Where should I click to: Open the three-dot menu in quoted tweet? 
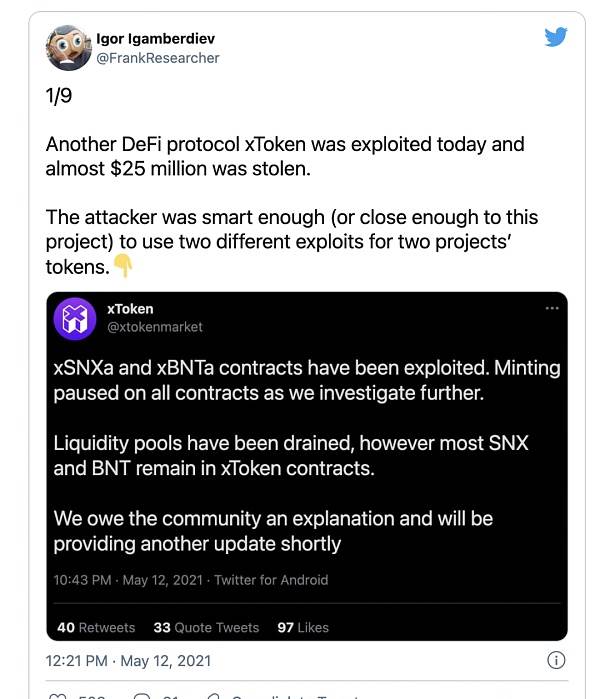[552, 308]
